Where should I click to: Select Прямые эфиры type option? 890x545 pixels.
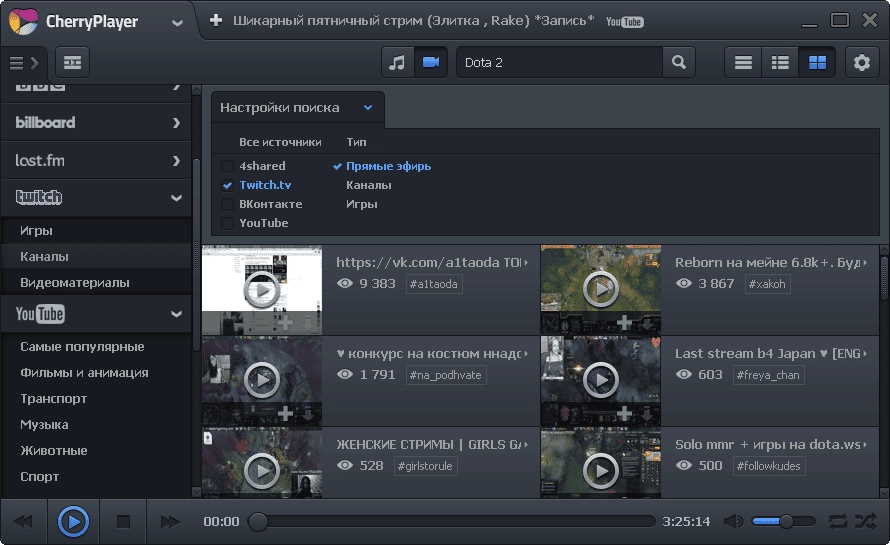[x=388, y=166]
